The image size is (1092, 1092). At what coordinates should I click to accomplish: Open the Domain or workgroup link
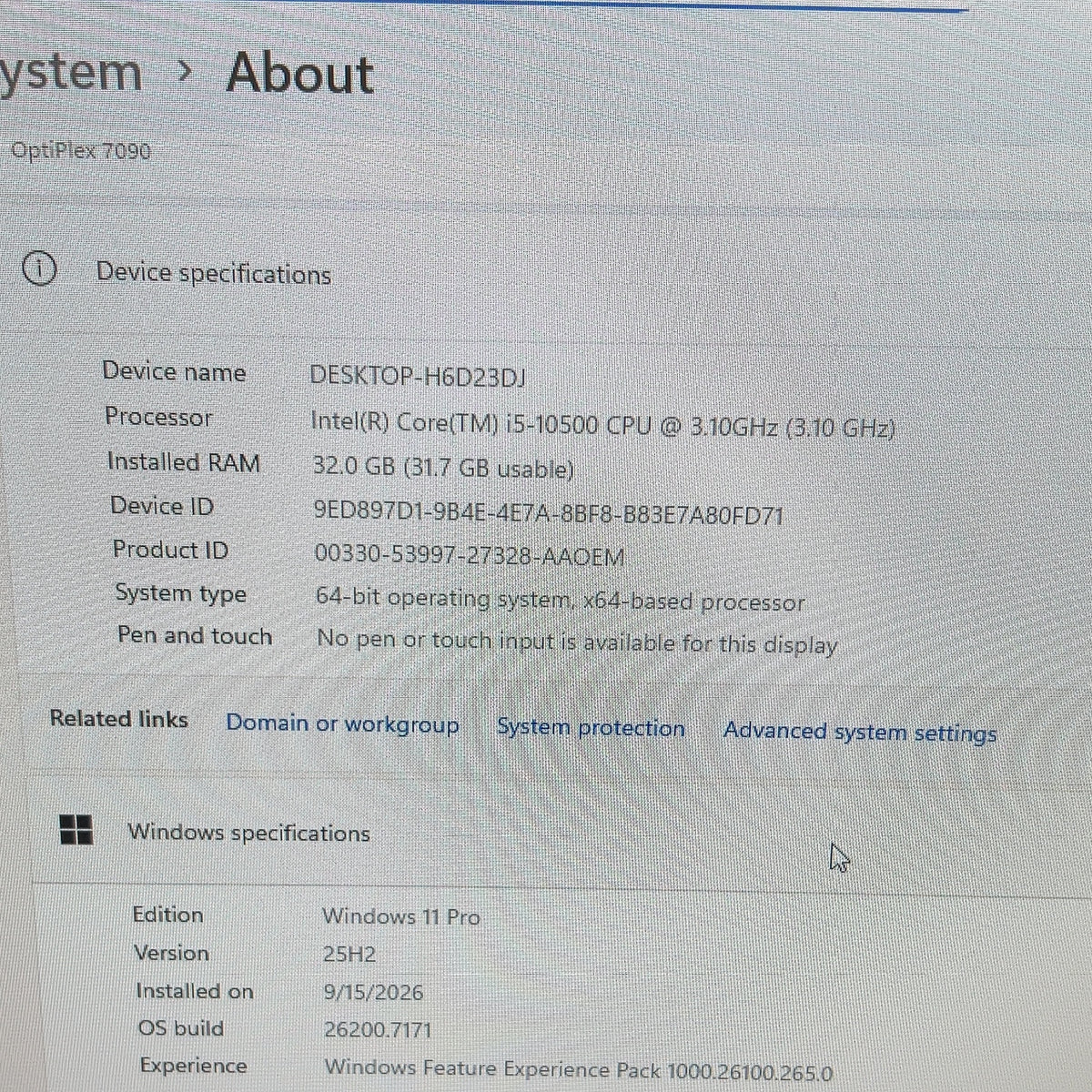tap(342, 724)
